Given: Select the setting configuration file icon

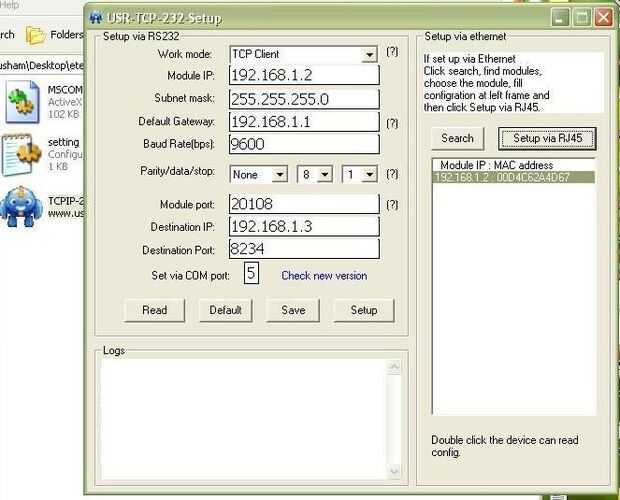Looking at the screenshot, I should pyautogui.click(x=22, y=155).
